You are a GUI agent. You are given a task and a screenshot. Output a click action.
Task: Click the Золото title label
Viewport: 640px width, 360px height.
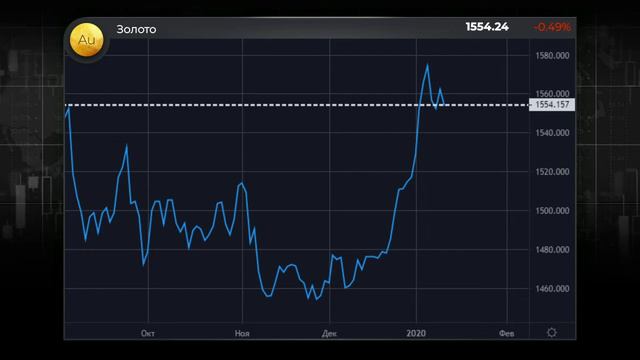click(x=136, y=29)
